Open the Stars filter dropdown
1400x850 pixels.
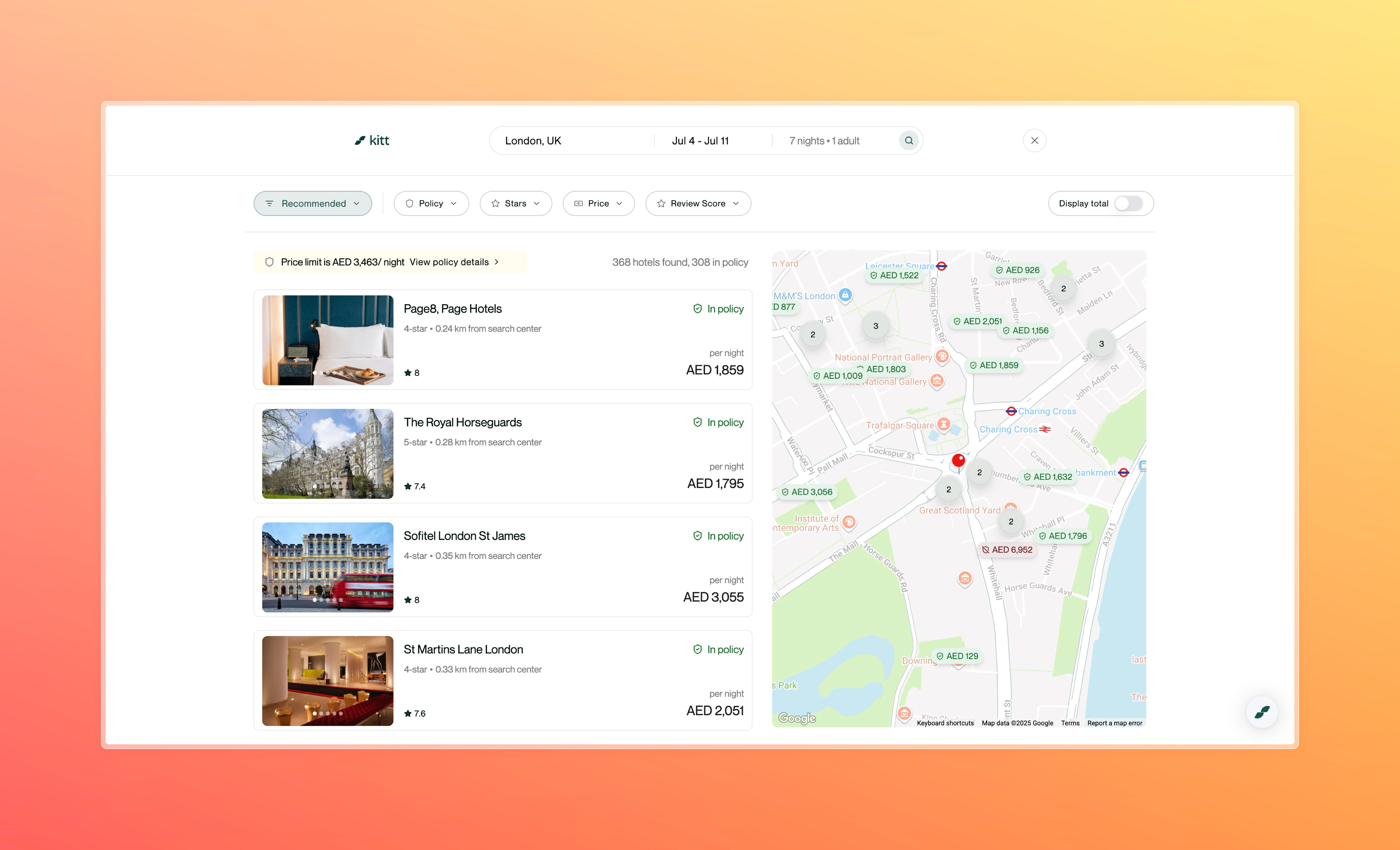click(x=515, y=203)
